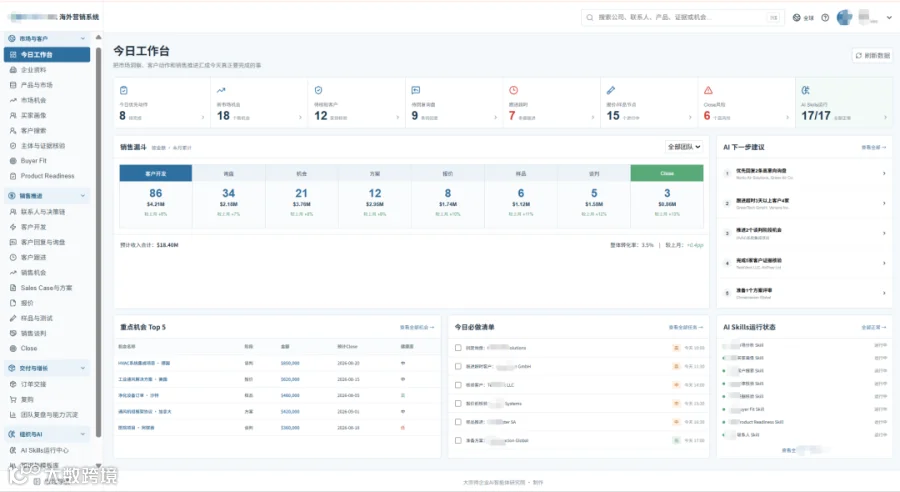This screenshot has height=492, width=900.
Task: Click the 刷新数据 refresh button
Action: (872, 56)
